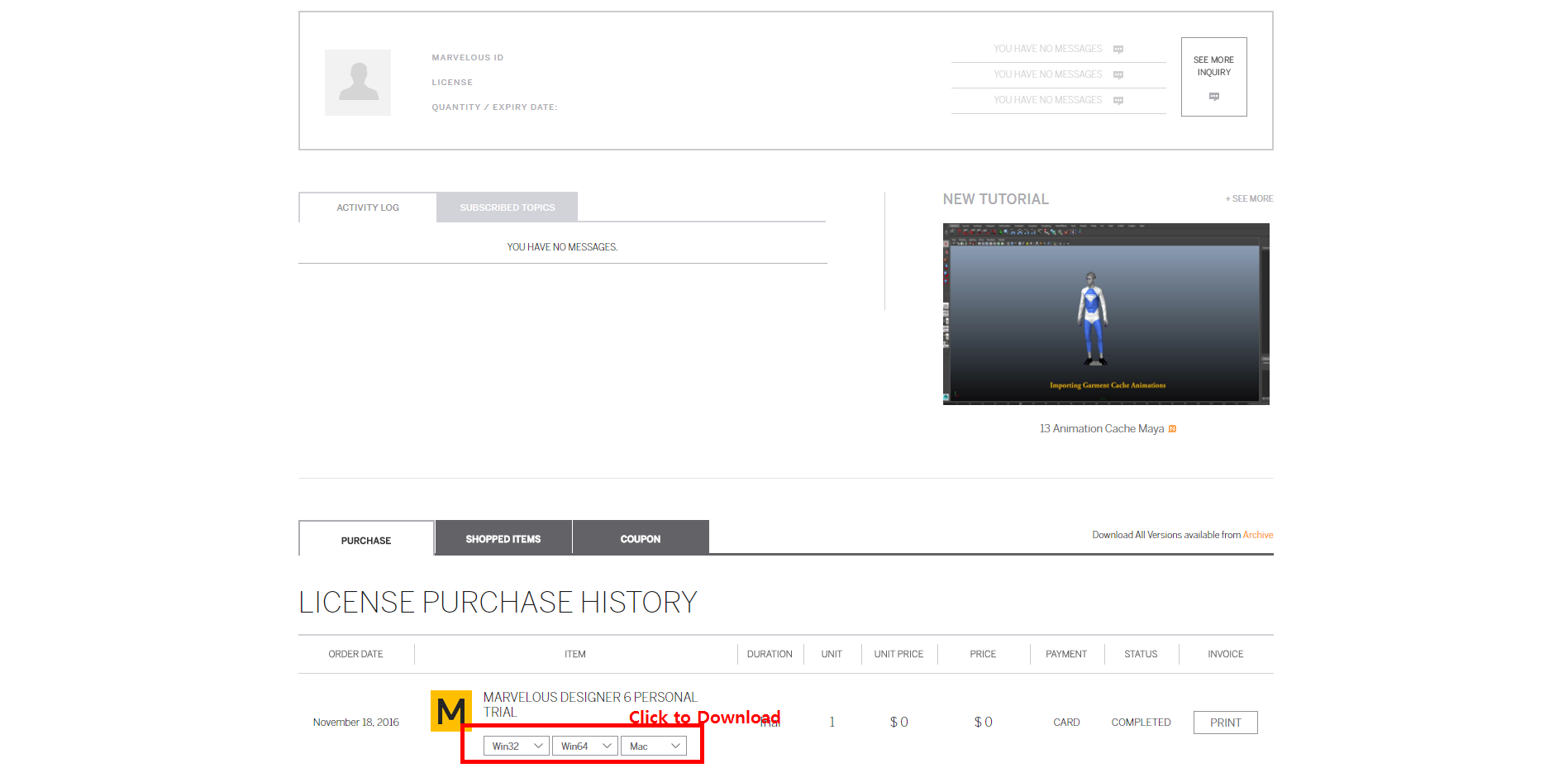Click the 'STATUS' column header

coord(1141,654)
